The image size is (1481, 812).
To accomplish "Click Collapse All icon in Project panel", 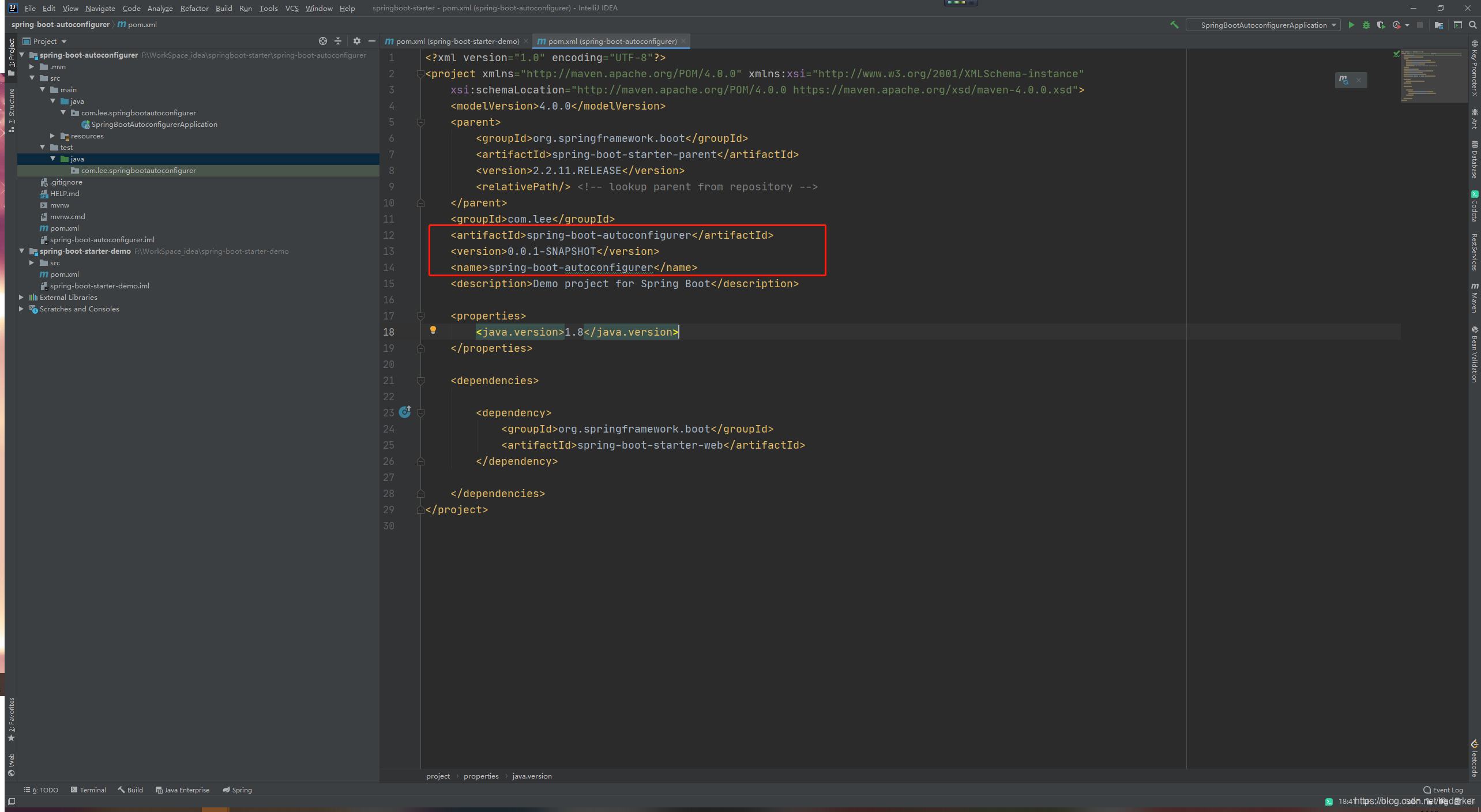I will (338, 41).
